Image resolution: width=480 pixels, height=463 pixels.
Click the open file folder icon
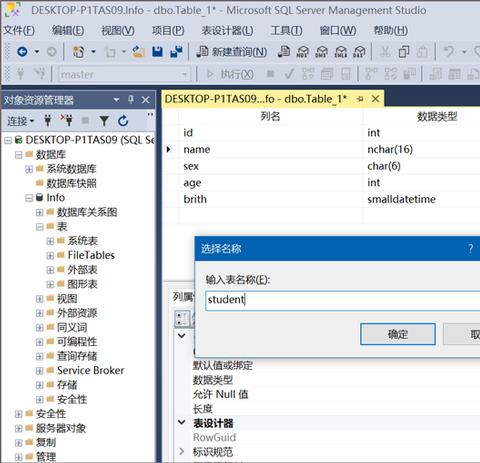138,52
